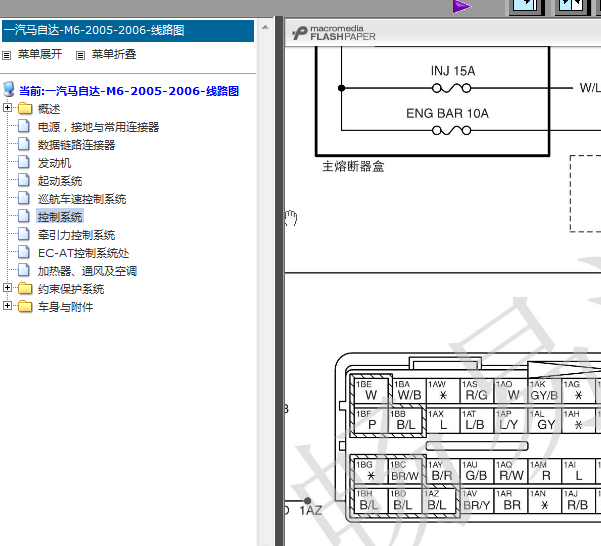The width and height of the screenshot is (601, 546).
Task: Click the icon beside 菜单折叠
Action: (x=80, y=56)
